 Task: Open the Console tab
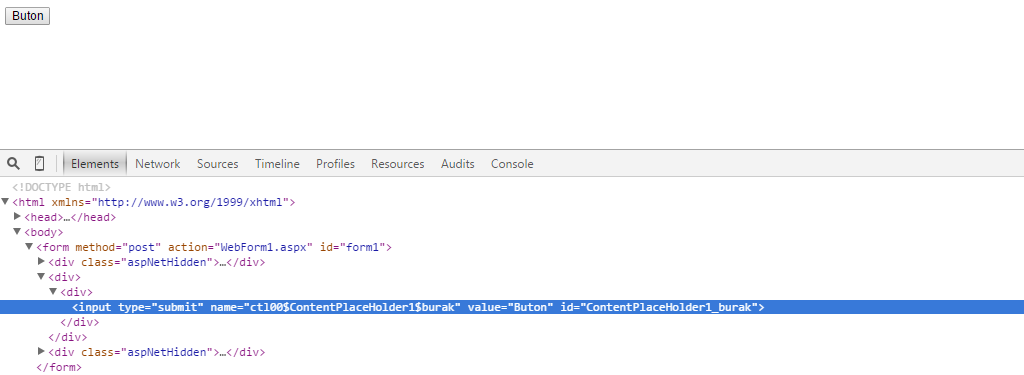[x=512, y=164]
